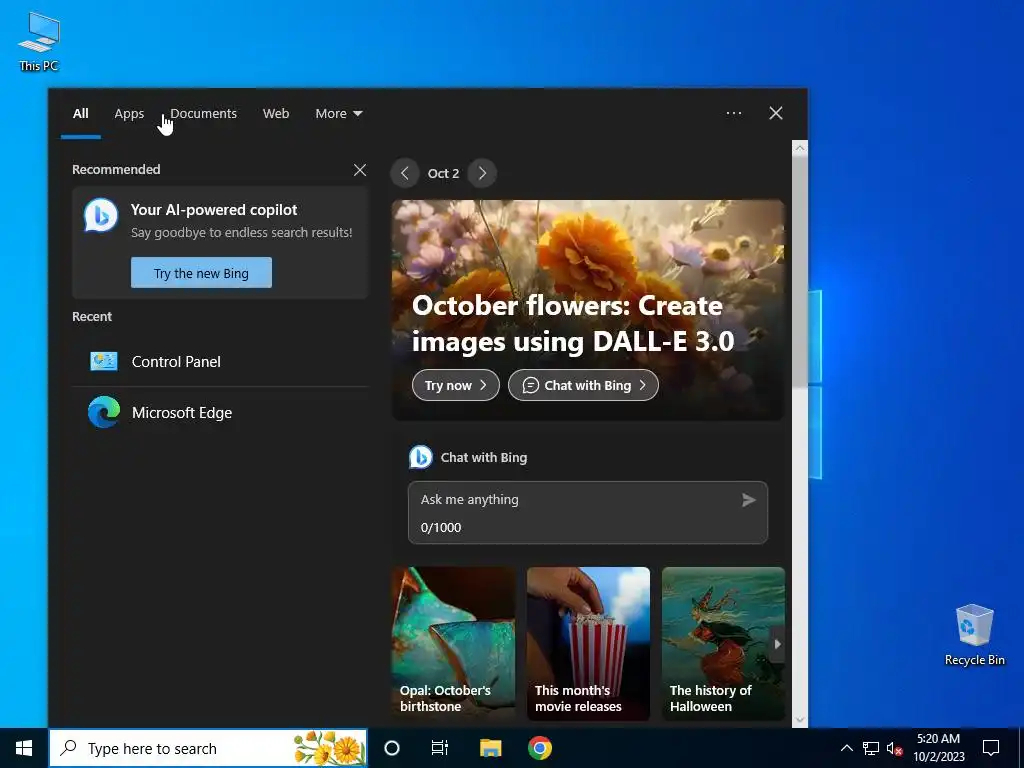Click the Try now button
This screenshot has width=1024, height=768.
(455, 385)
